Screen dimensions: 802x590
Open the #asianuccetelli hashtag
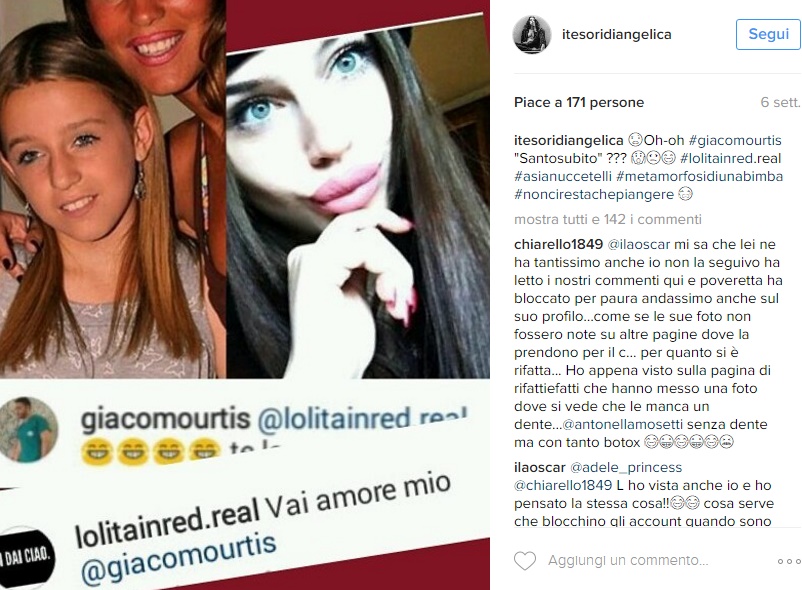[x=563, y=176]
